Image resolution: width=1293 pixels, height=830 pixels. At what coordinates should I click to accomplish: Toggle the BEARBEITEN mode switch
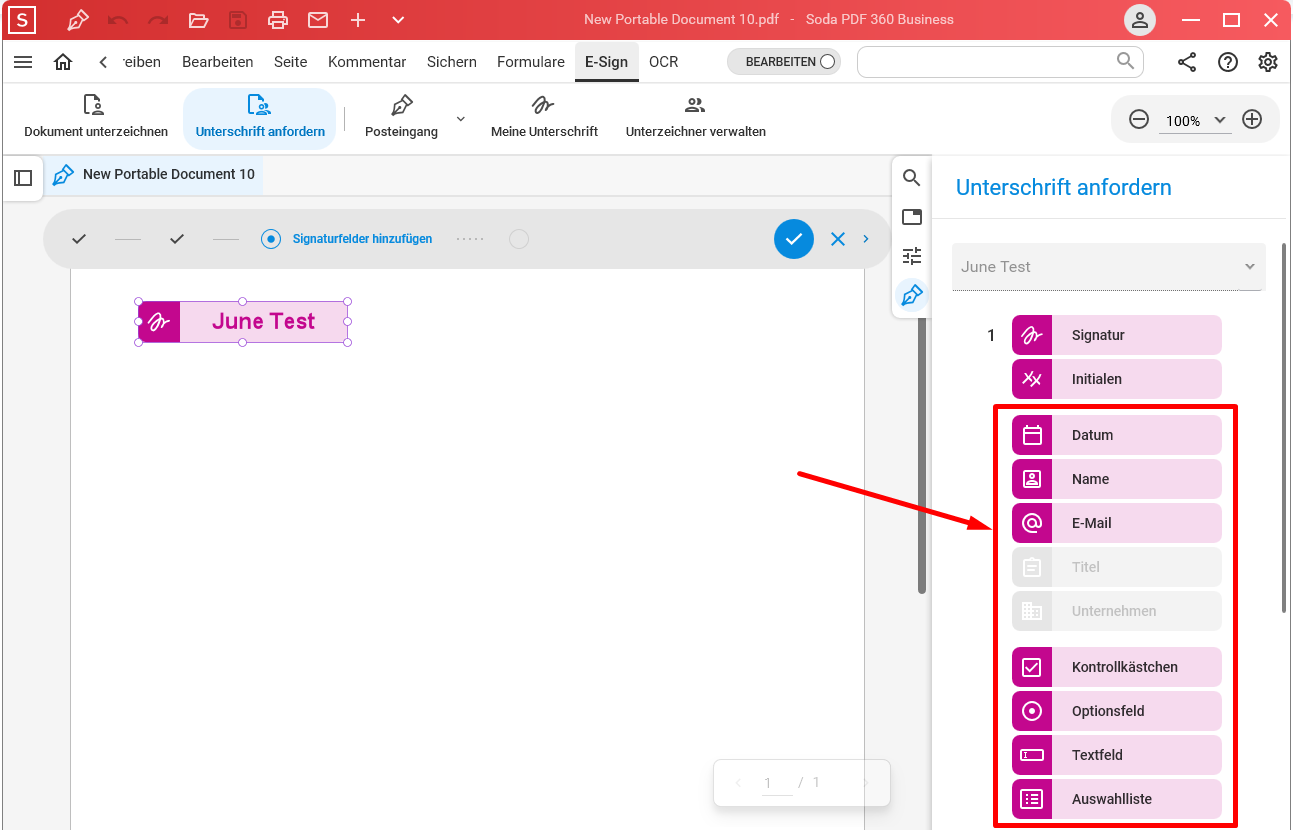pyautogui.click(x=784, y=62)
